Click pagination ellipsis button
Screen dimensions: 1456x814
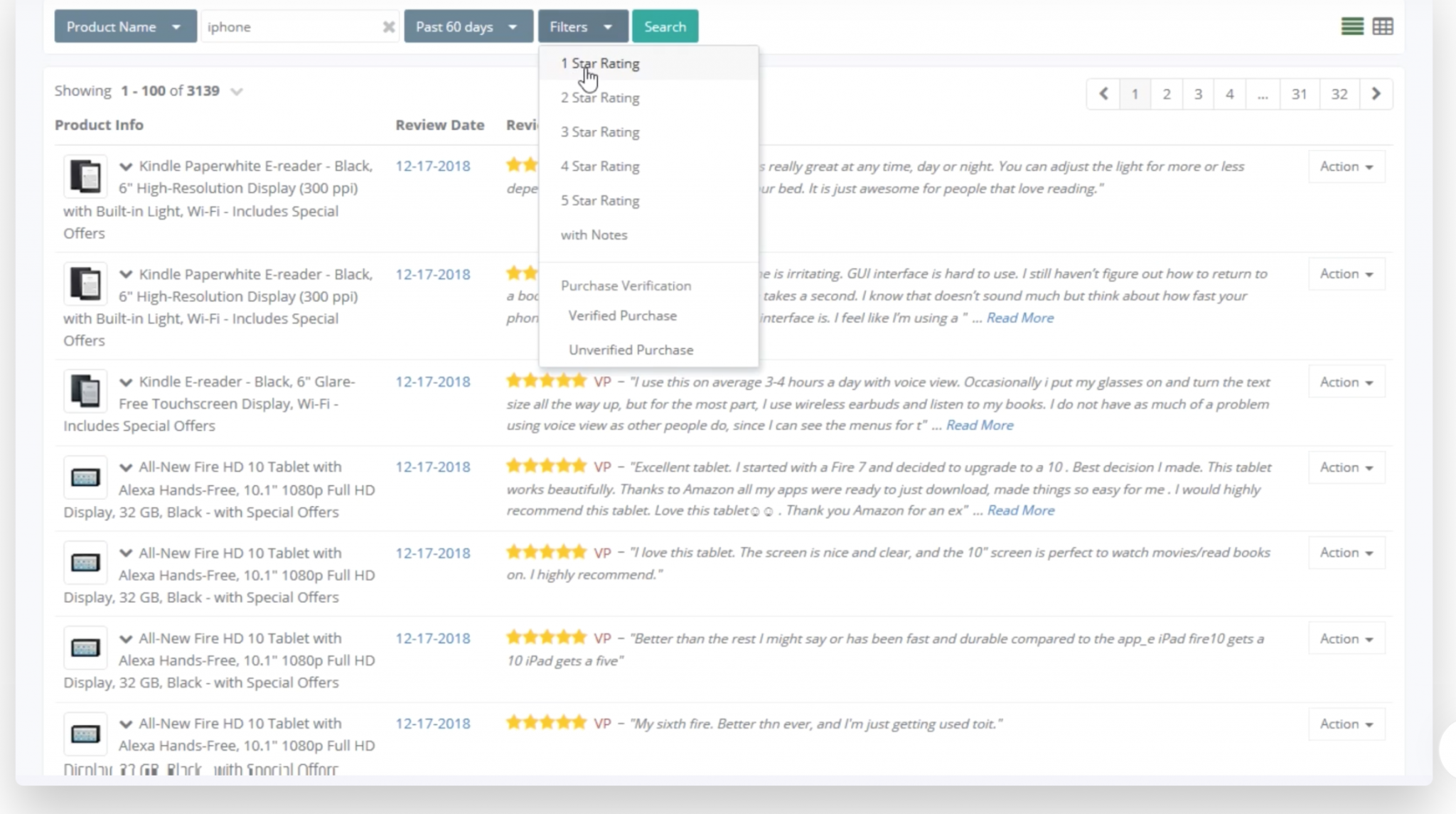point(1262,94)
